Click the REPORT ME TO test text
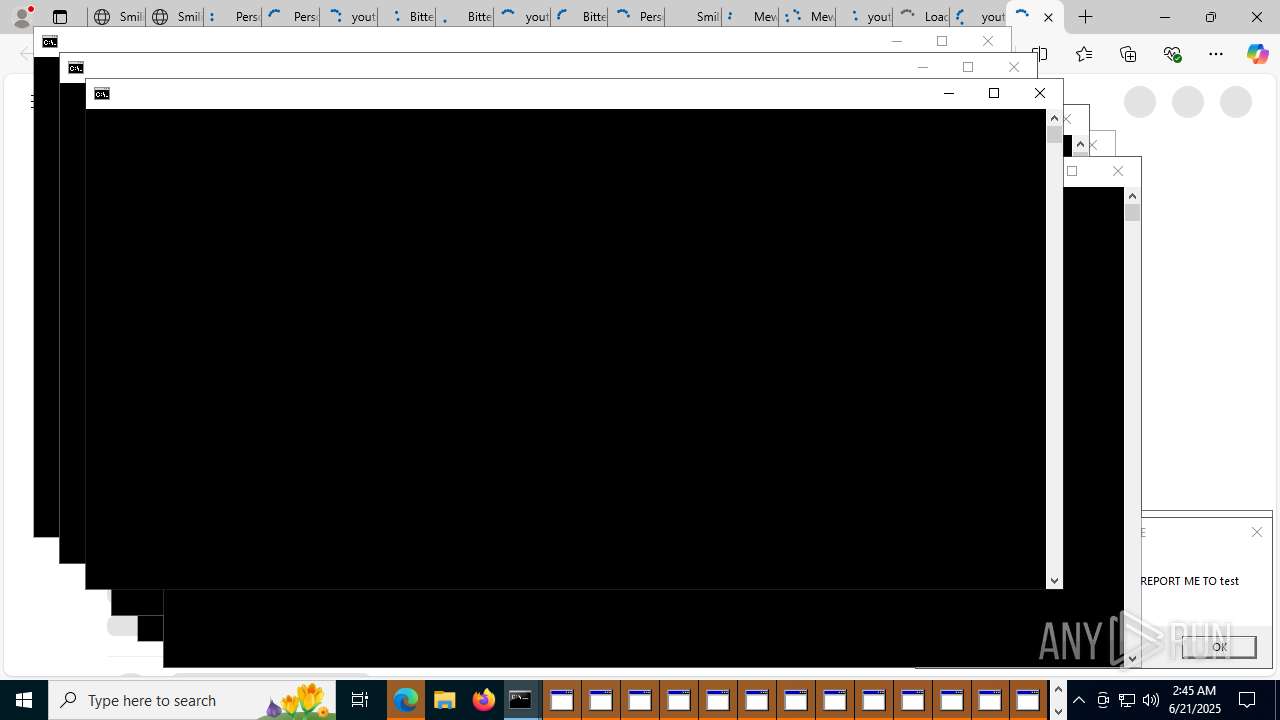 pos(1189,581)
